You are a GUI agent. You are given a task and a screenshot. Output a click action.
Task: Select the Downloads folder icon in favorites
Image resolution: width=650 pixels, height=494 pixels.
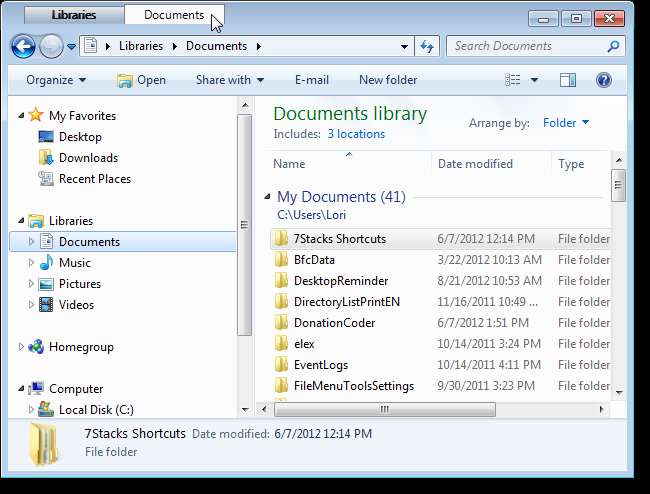[46, 158]
